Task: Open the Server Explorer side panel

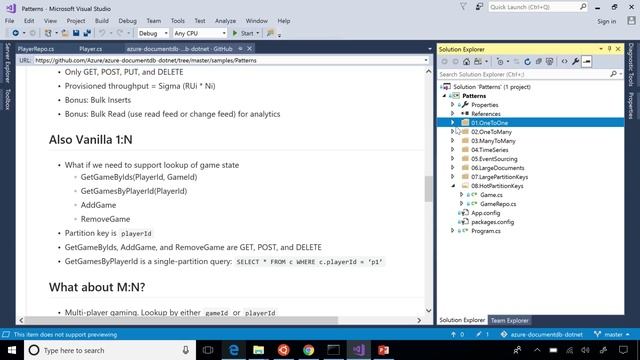Action: click(7, 63)
